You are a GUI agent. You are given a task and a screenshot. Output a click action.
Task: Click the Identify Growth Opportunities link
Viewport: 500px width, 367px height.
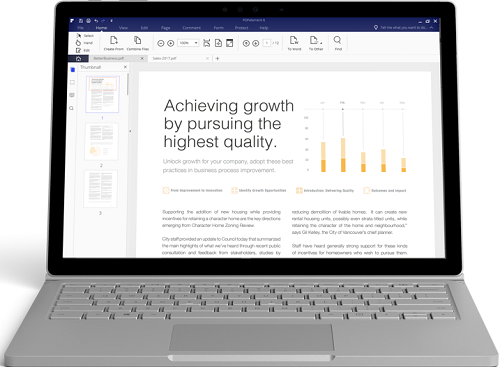tap(259, 190)
